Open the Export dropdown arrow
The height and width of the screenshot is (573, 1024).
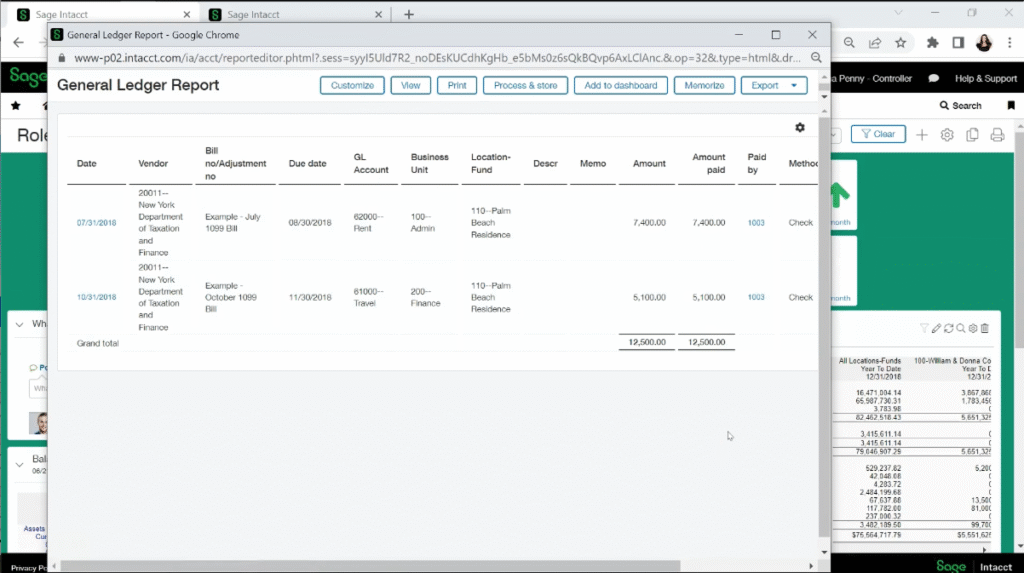794,86
